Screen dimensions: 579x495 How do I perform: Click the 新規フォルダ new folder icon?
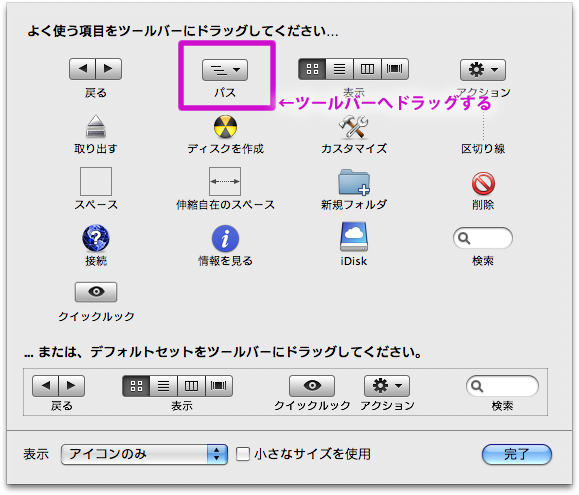click(x=354, y=182)
